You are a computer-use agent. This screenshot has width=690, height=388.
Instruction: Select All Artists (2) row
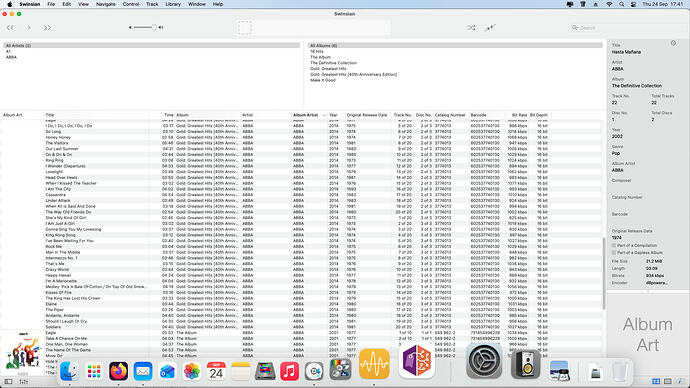tap(151, 45)
